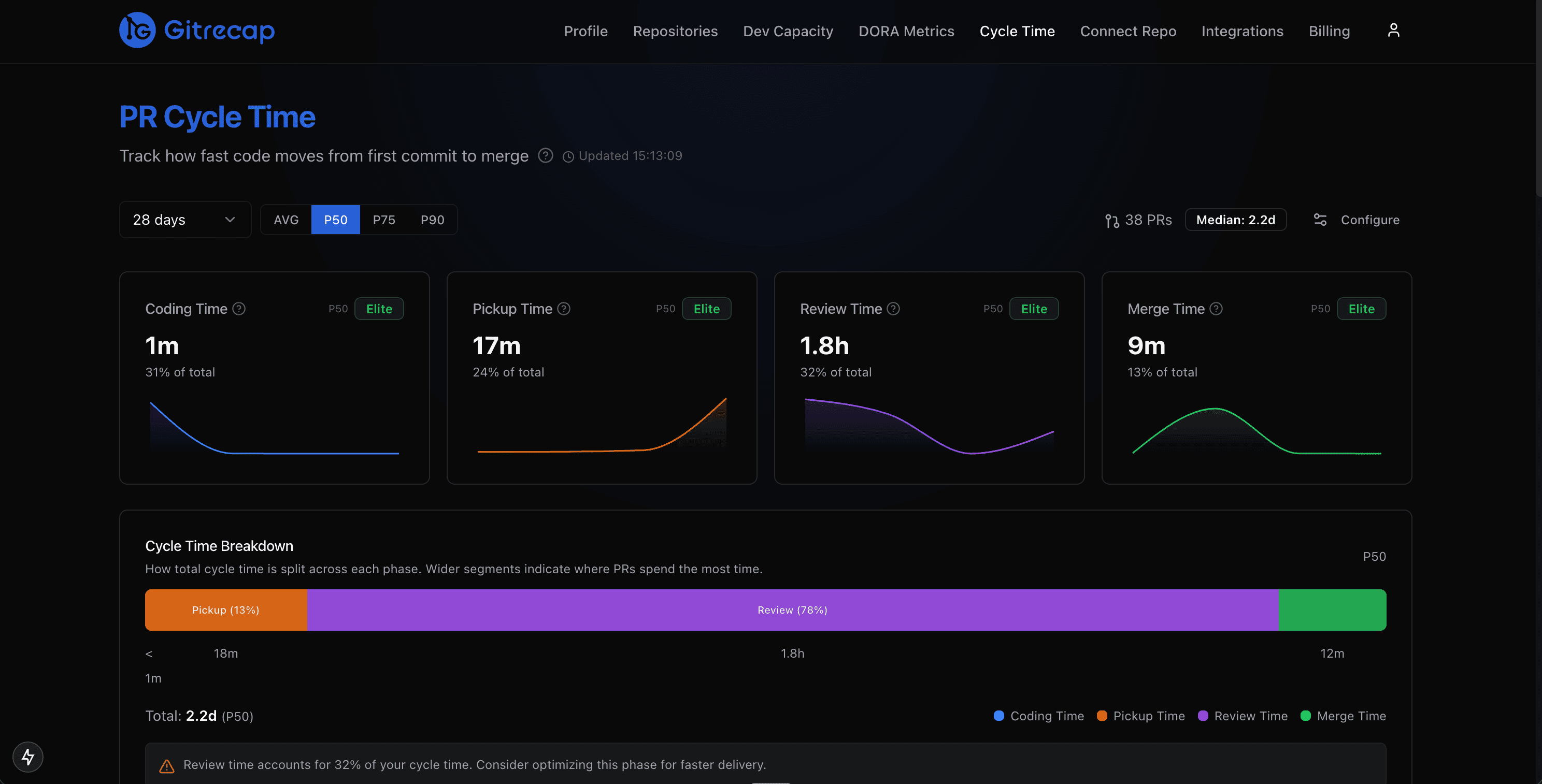Screen dimensions: 1542x784
Task: Click the sliders icon next to Configure
Action: 1321,220
